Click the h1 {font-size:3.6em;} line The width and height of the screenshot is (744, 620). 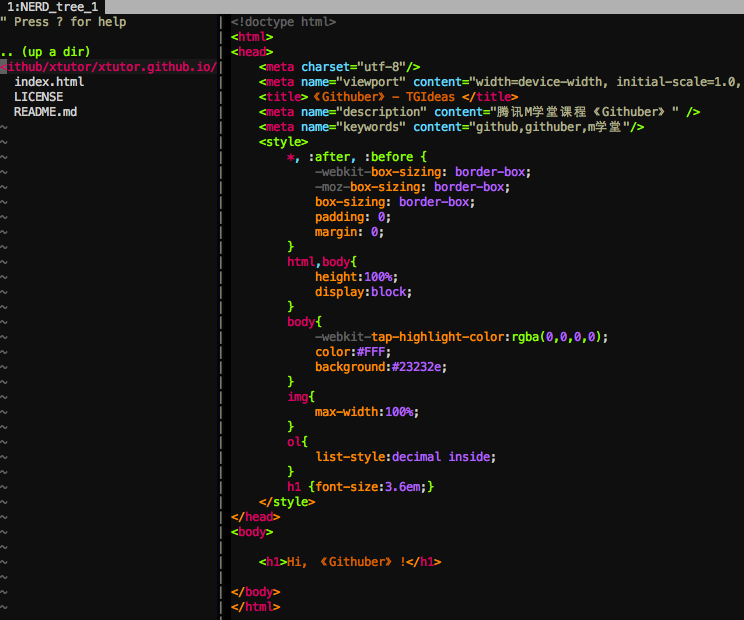(x=360, y=487)
